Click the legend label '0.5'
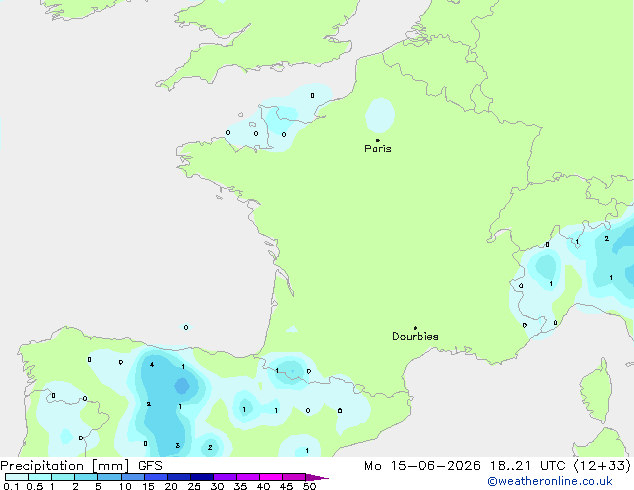 [34, 486]
